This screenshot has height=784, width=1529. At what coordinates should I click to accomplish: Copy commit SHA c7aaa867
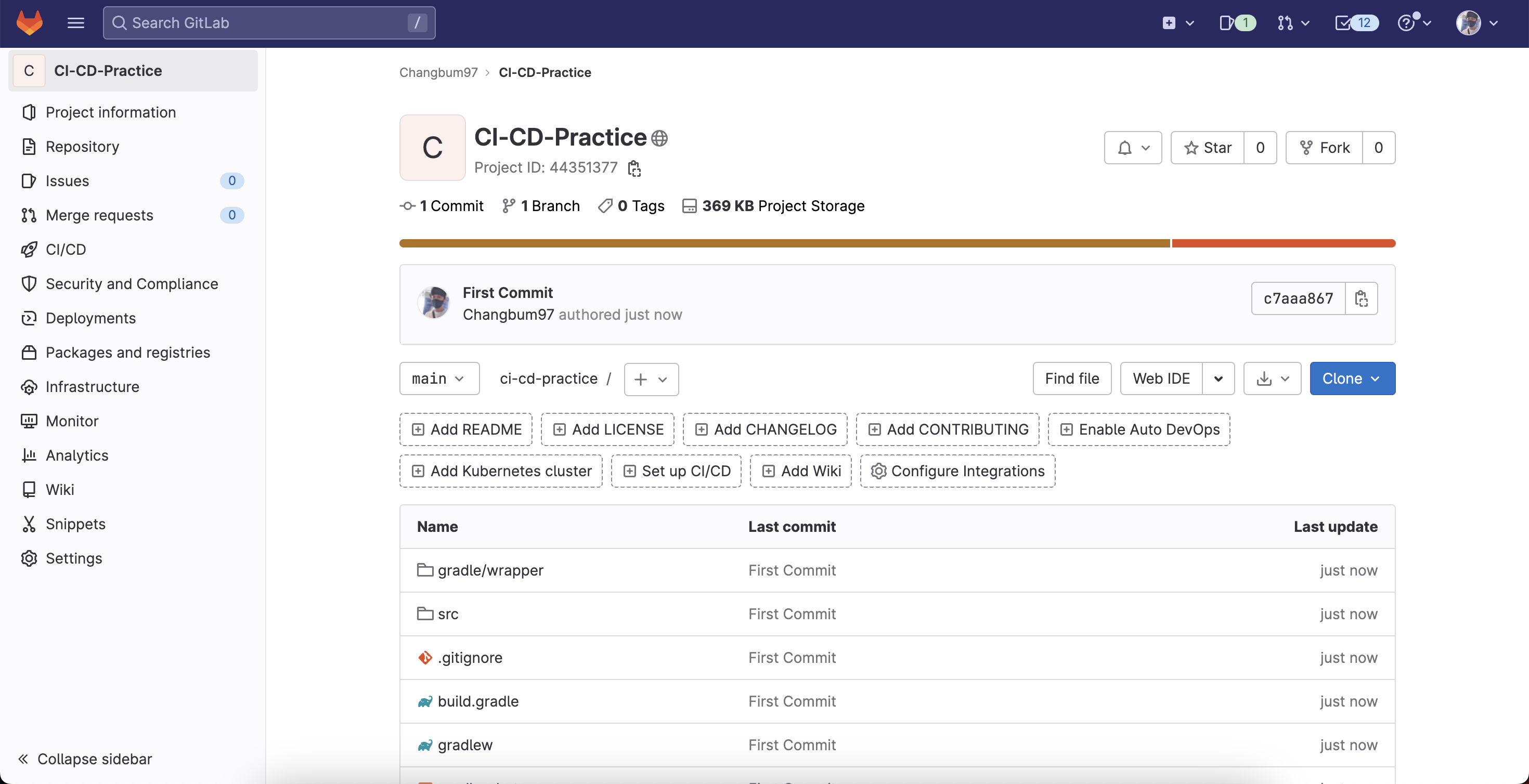click(x=1361, y=298)
